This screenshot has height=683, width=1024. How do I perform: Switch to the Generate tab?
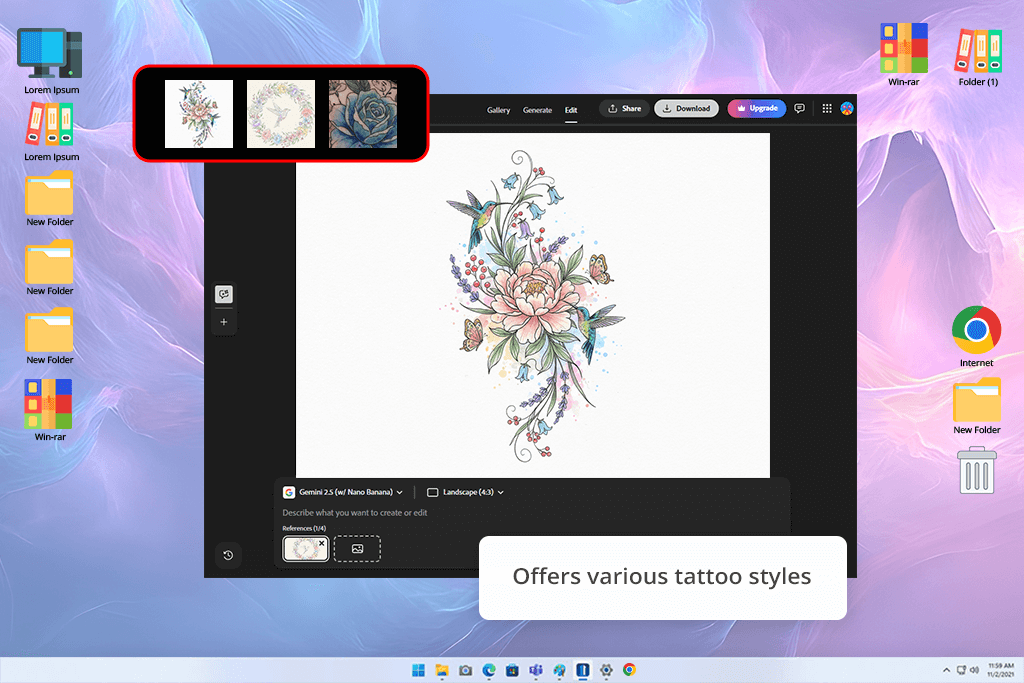point(537,110)
